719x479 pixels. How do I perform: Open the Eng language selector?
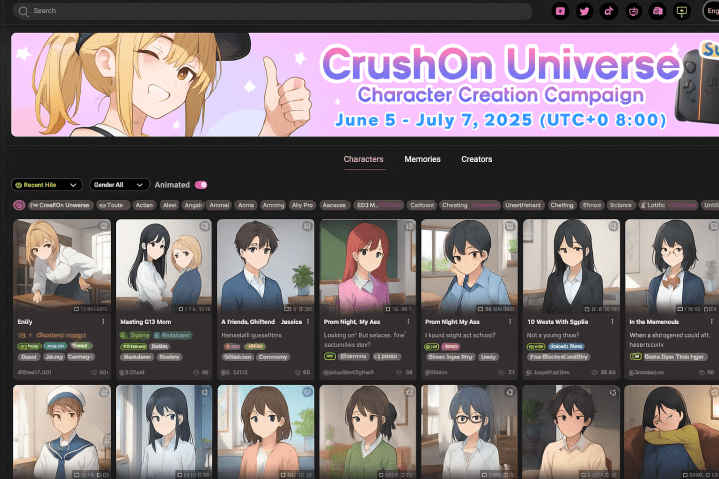(x=711, y=11)
